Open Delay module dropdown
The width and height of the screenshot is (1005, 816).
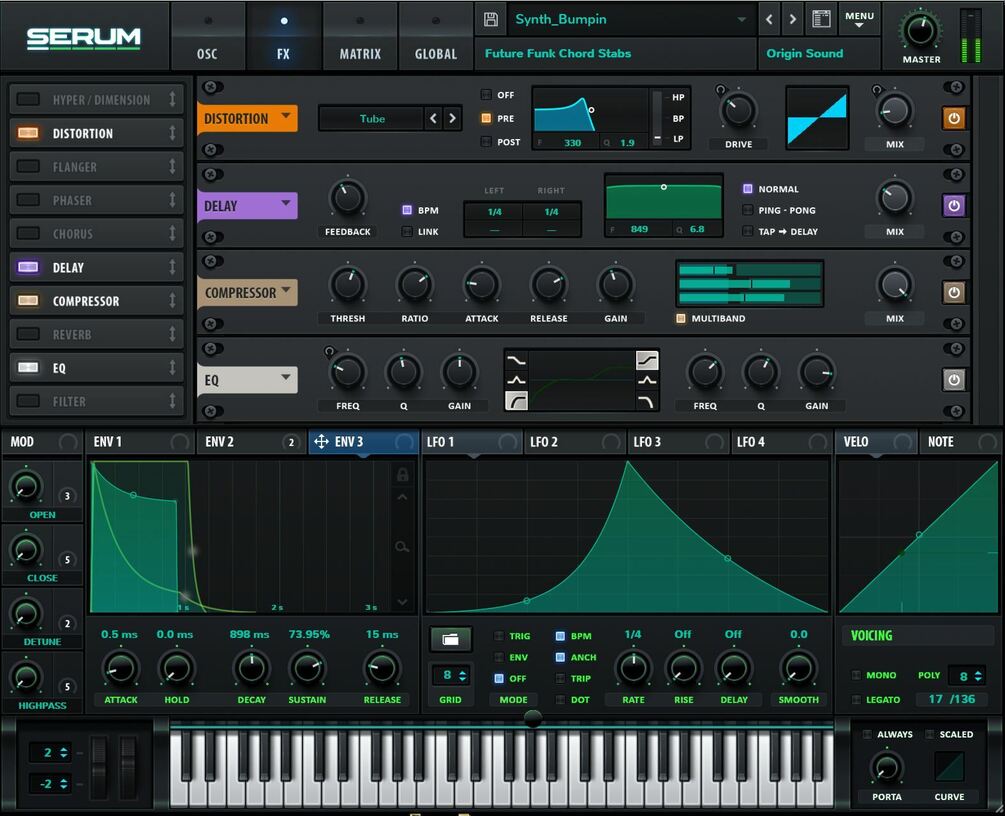click(286, 203)
